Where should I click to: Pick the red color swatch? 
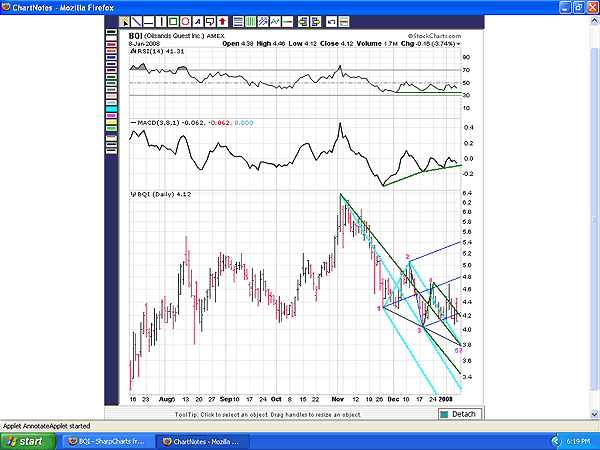111,45
